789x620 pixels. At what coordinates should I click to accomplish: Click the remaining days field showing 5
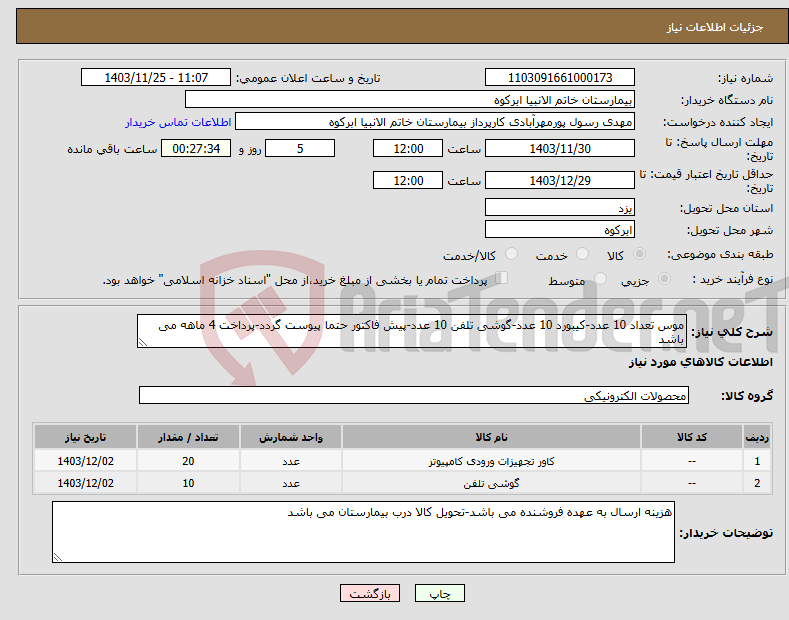(x=300, y=148)
